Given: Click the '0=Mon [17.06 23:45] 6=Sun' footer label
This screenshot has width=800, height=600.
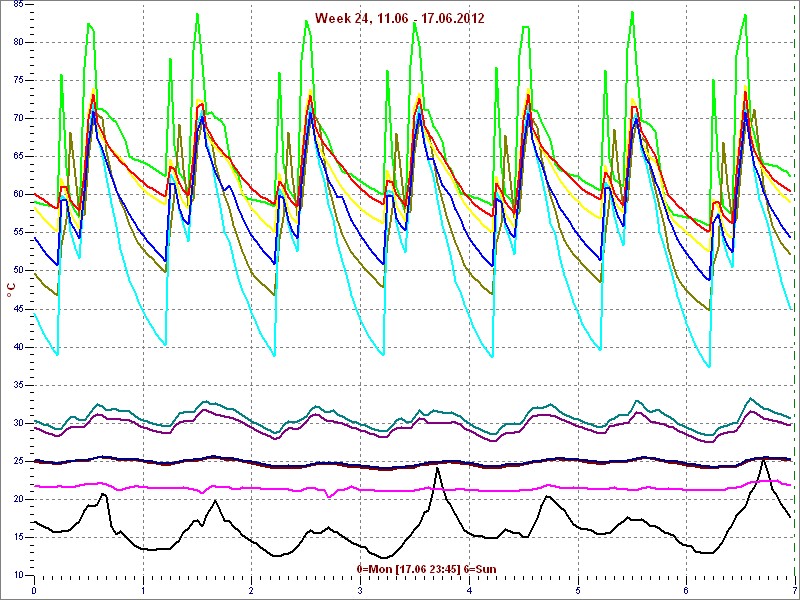Looking at the screenshot, I should (426, 569).
